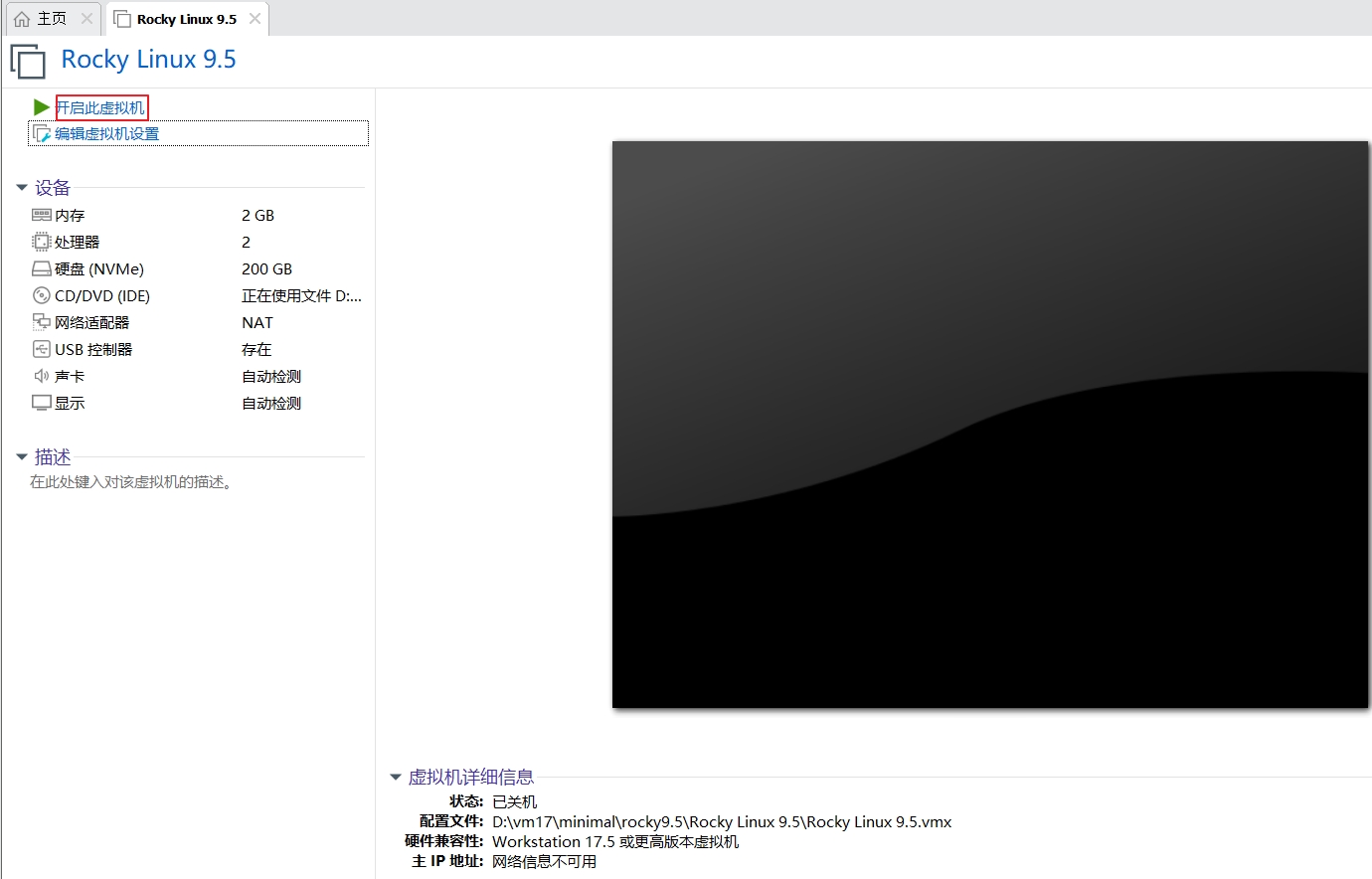Open the 网络适配器 device entry
This screenshot has width=1372, height=879.
[92, 322]
